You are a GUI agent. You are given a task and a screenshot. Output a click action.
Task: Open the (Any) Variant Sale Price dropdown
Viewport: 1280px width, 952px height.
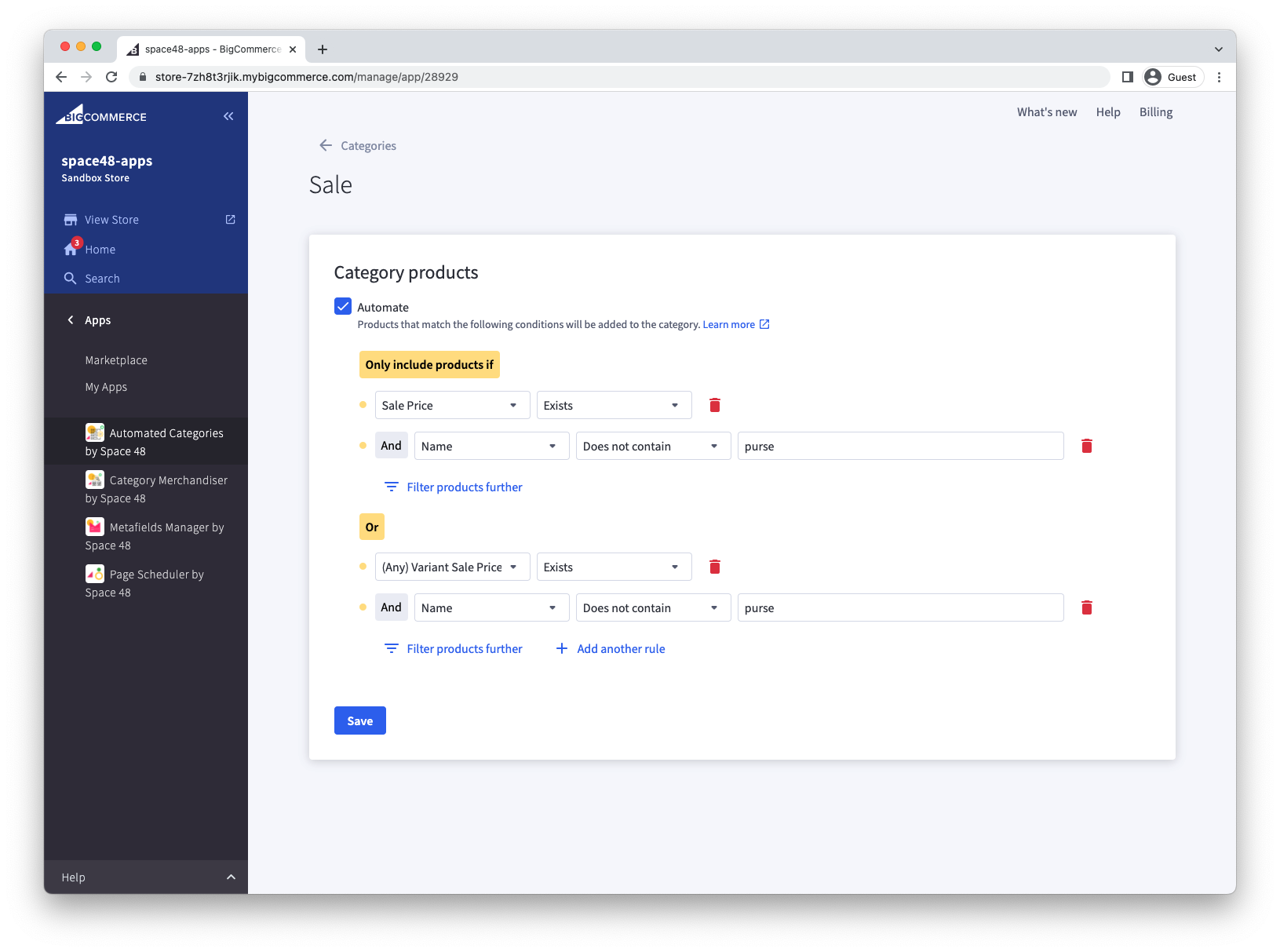click(x=453, y=567)
